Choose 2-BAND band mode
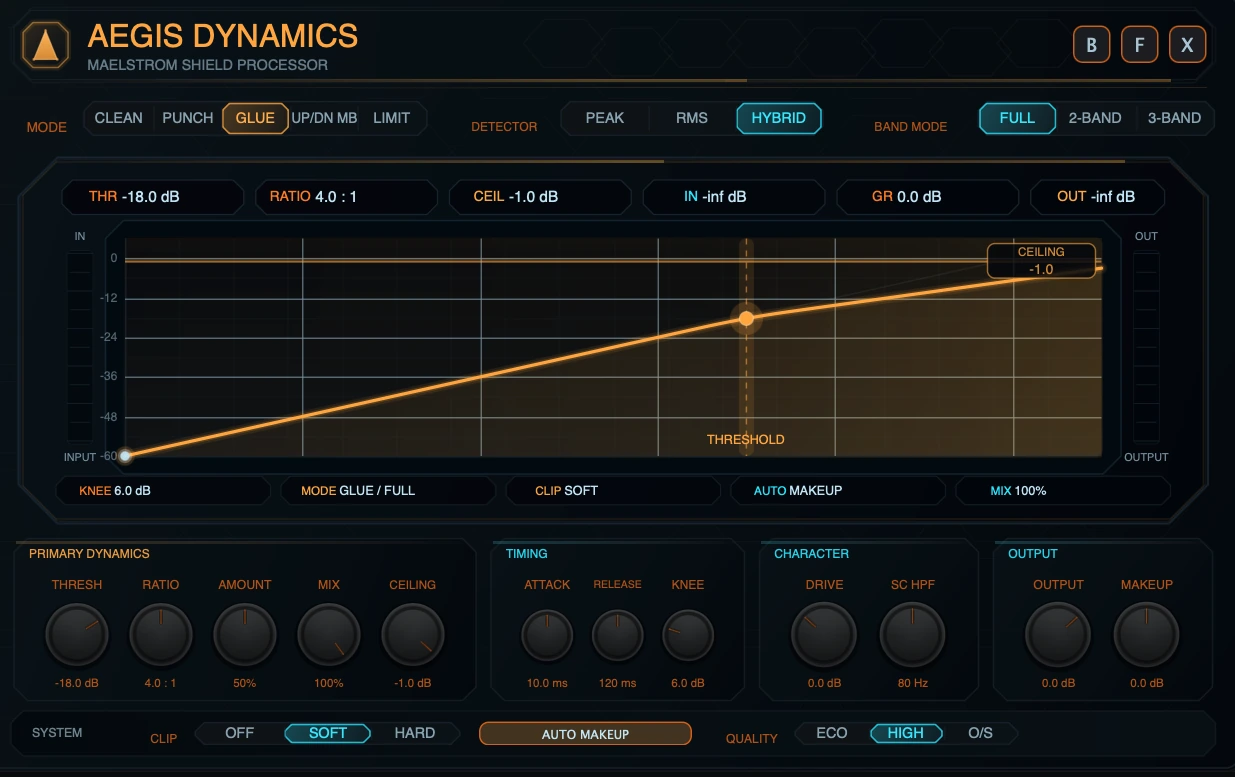The image size is (1235, 777). pyautogui.click(x=1095, y=118)
